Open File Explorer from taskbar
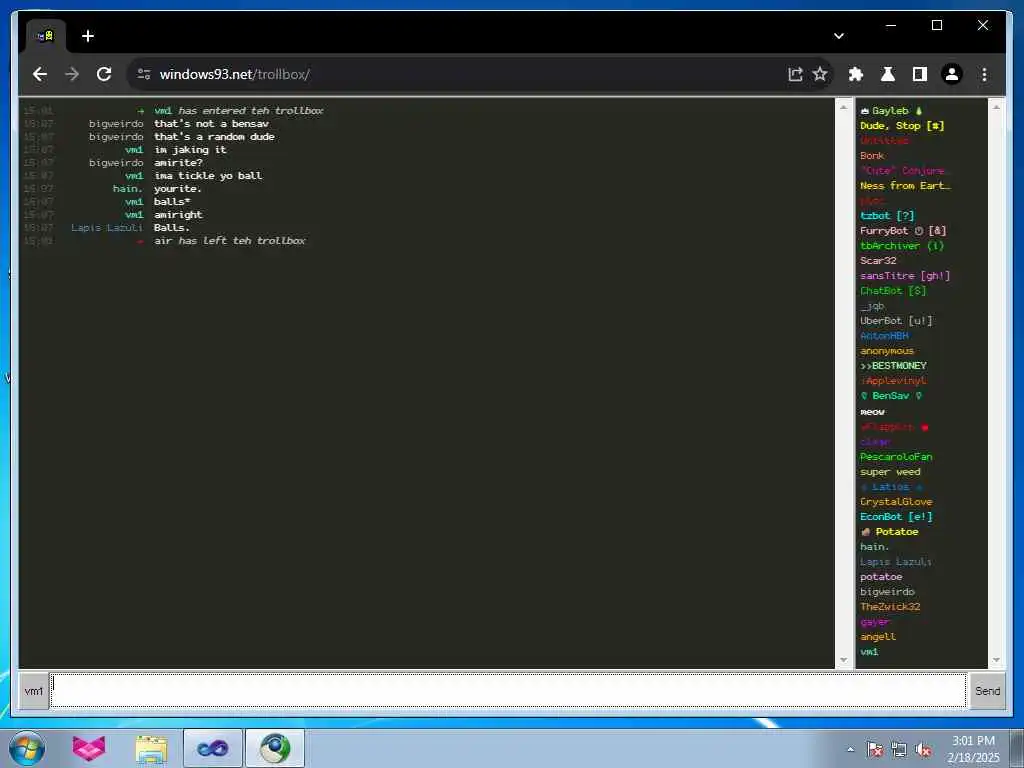The image size is (1024, 768). click(152, 748)
